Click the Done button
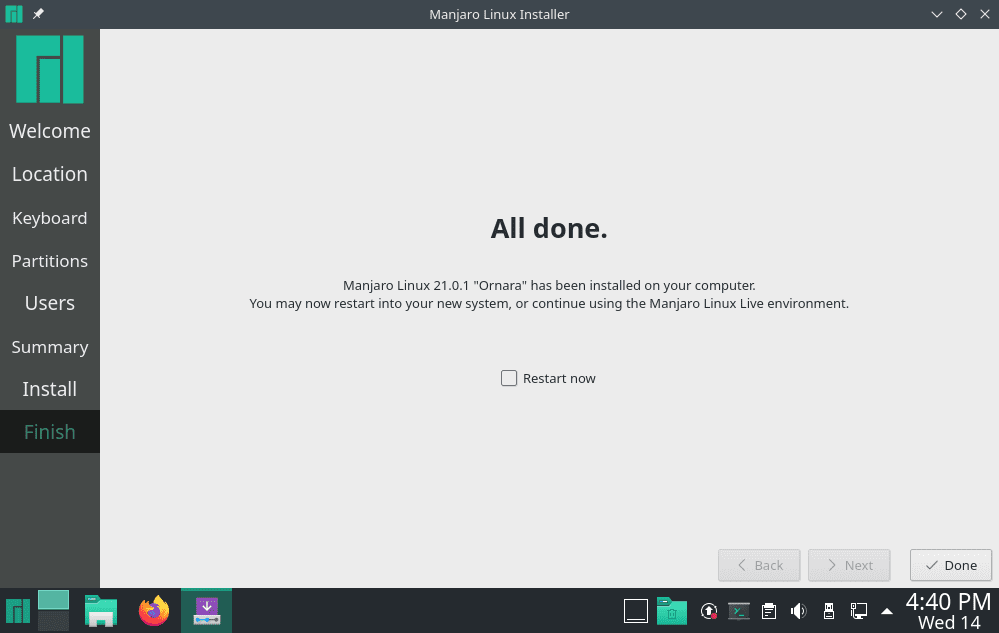Viewport: 999px width, 633px height. click(950, 565)
